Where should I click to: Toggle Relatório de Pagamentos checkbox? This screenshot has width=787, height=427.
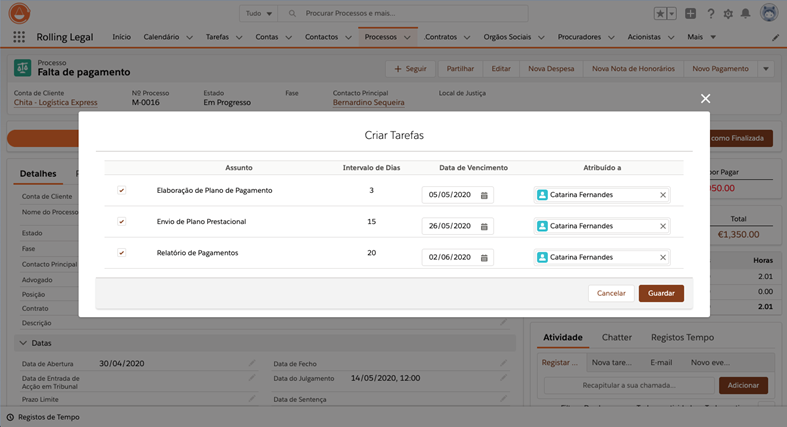coord(121,253)
